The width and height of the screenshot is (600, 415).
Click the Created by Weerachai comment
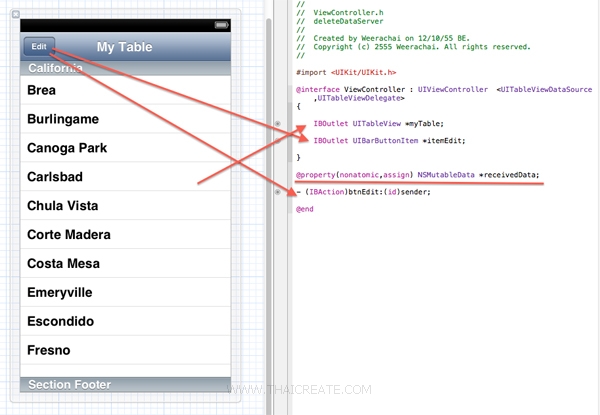(x=383, y=38)
